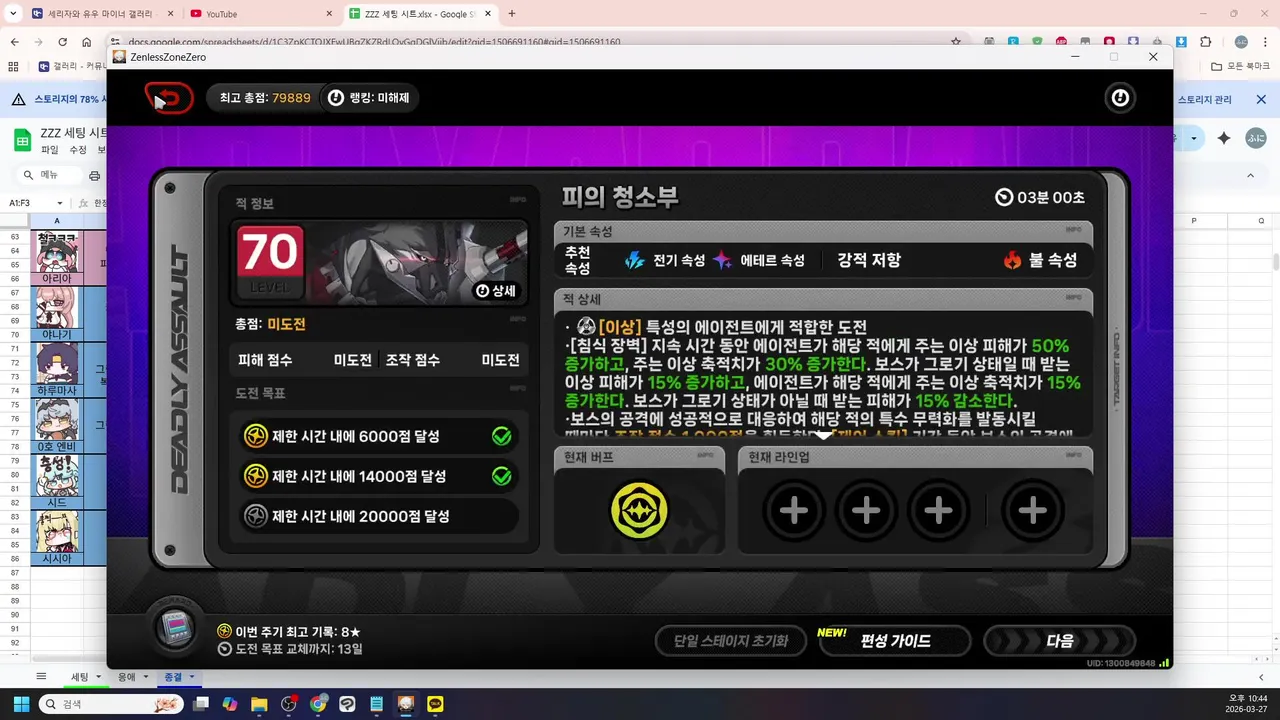Select the yellow current buff icon
Screen dimensions: 1280x720
coord(639,511)
